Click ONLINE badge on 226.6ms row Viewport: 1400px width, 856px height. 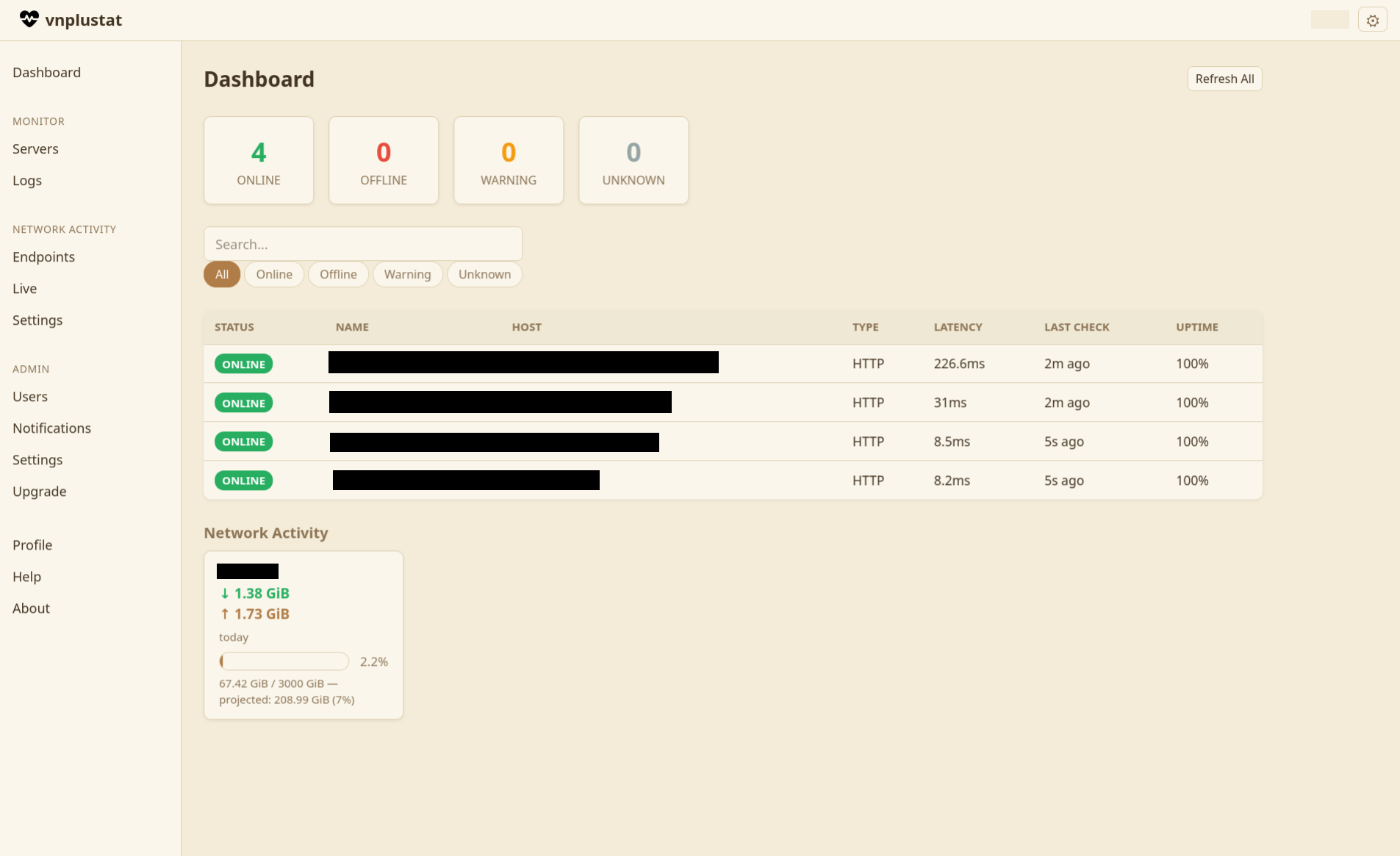click(x=243, y=364)
